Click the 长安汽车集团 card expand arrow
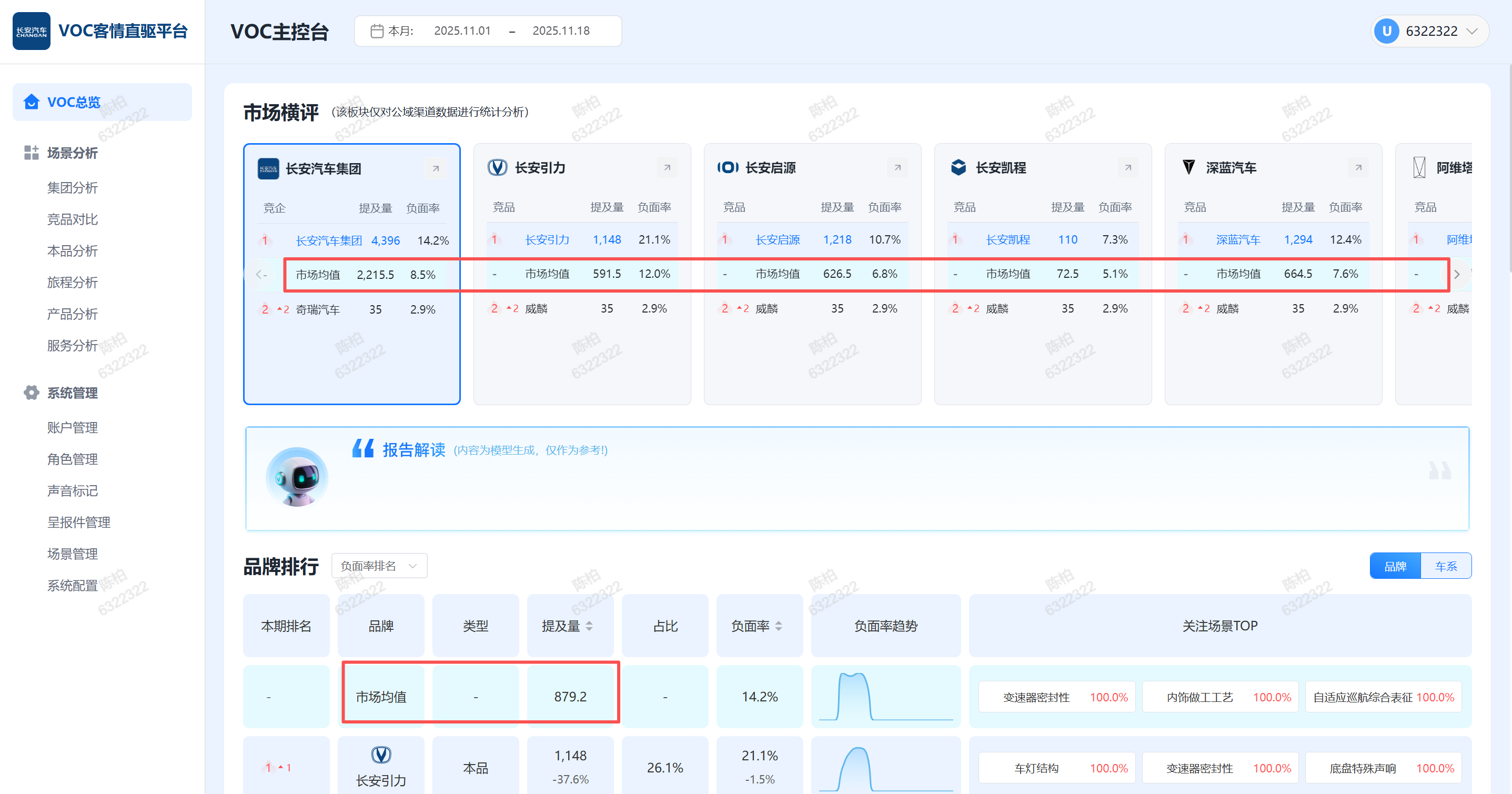1512x794 pixels. click(x=436, y=169)
